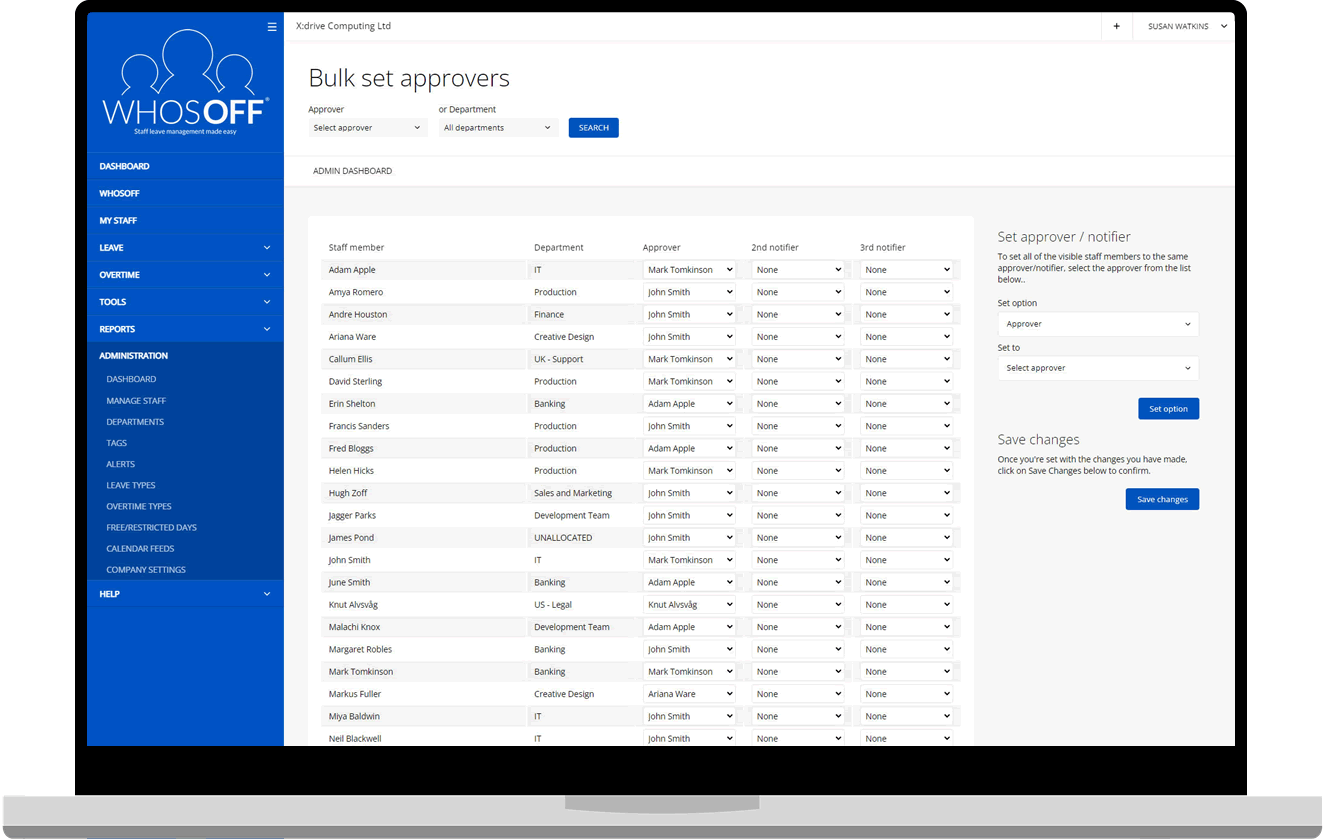Viewport: 1325px width, 839px height.
Task: Click the hamburger menu icon in sidebar
Action: coord(272,27)
